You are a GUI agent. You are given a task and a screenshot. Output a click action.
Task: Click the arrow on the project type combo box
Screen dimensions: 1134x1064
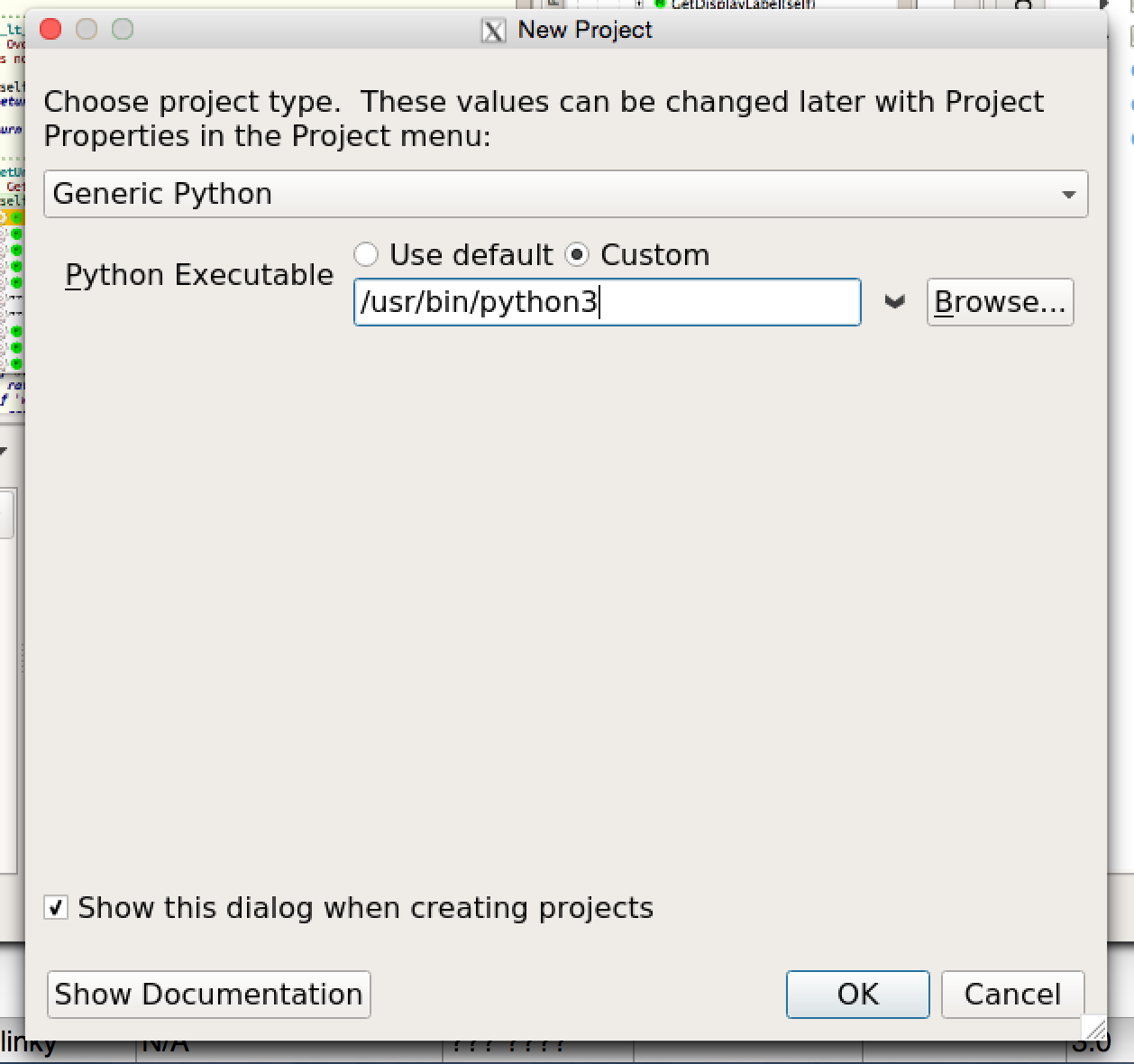1068,195
